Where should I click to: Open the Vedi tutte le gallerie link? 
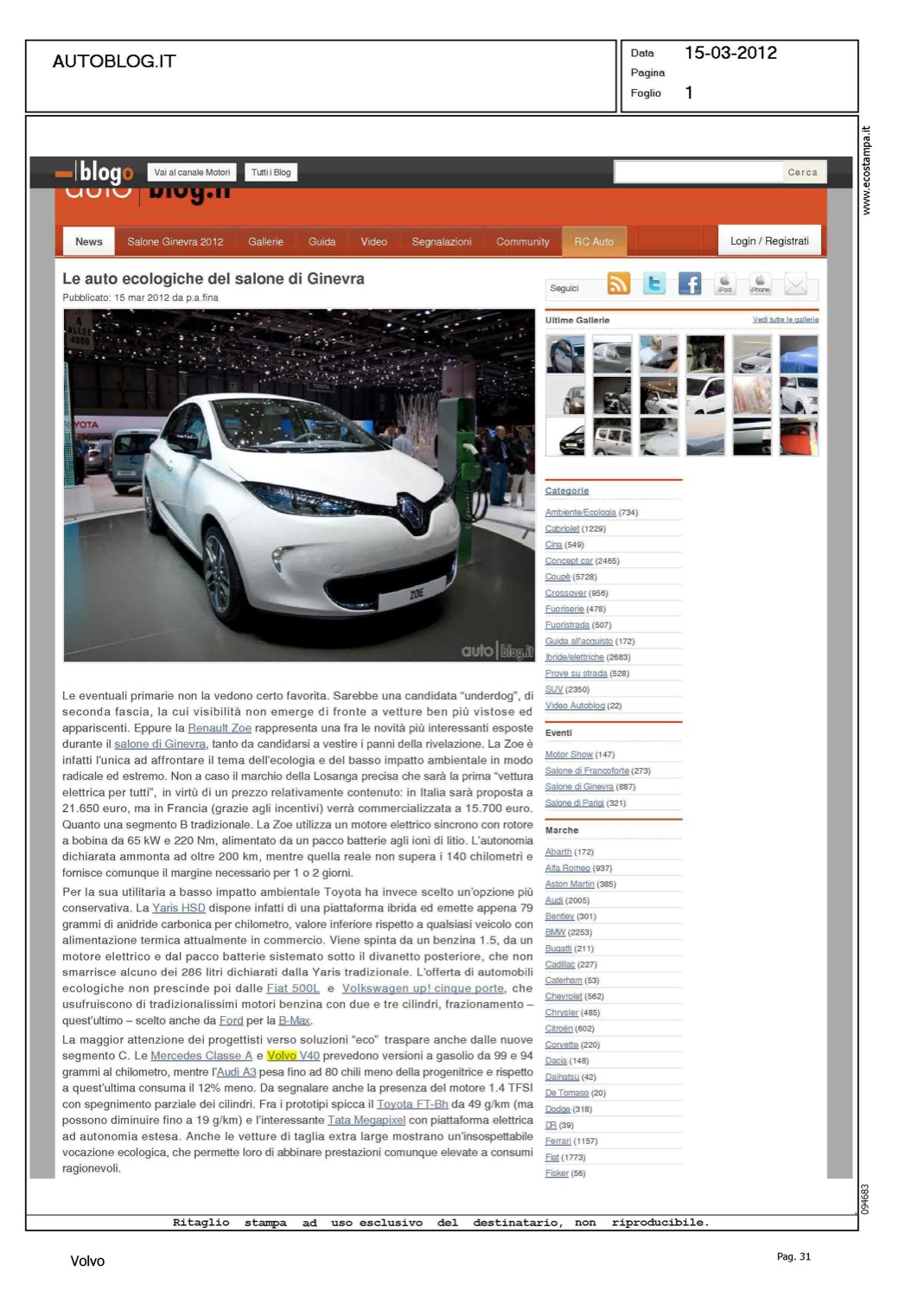tap(785, 320)
